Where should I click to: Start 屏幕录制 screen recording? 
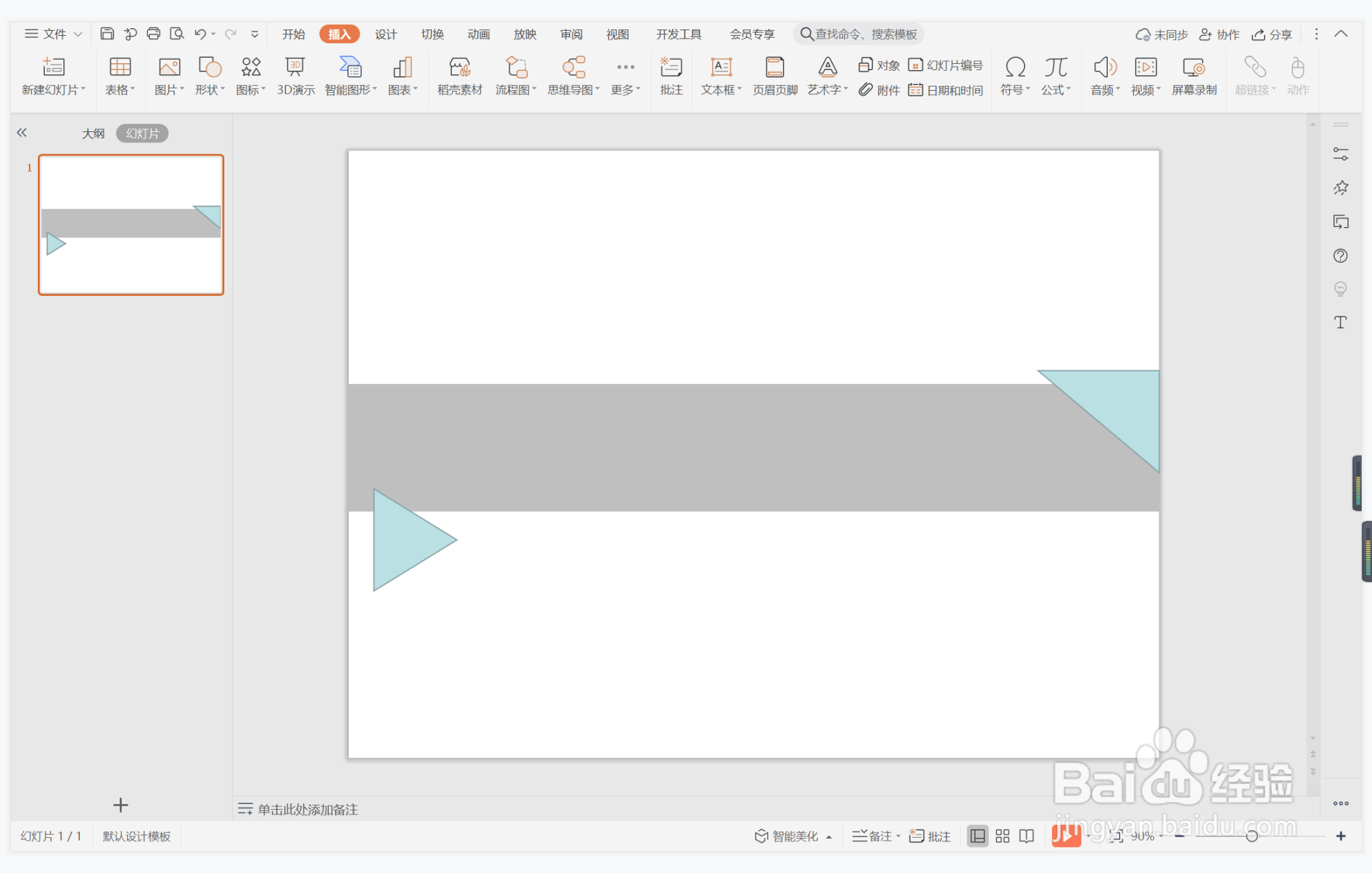(x=1194, y=76)
